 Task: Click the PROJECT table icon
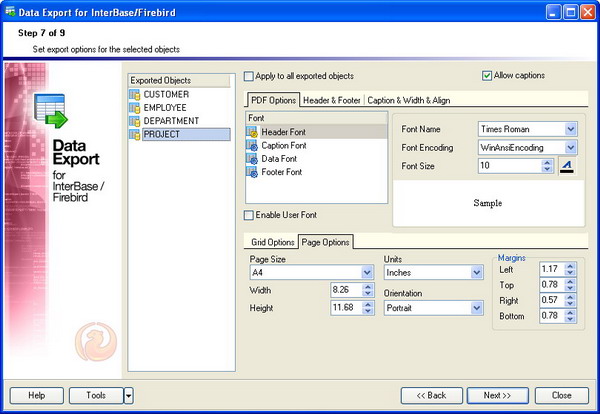[x=134, y=134]
